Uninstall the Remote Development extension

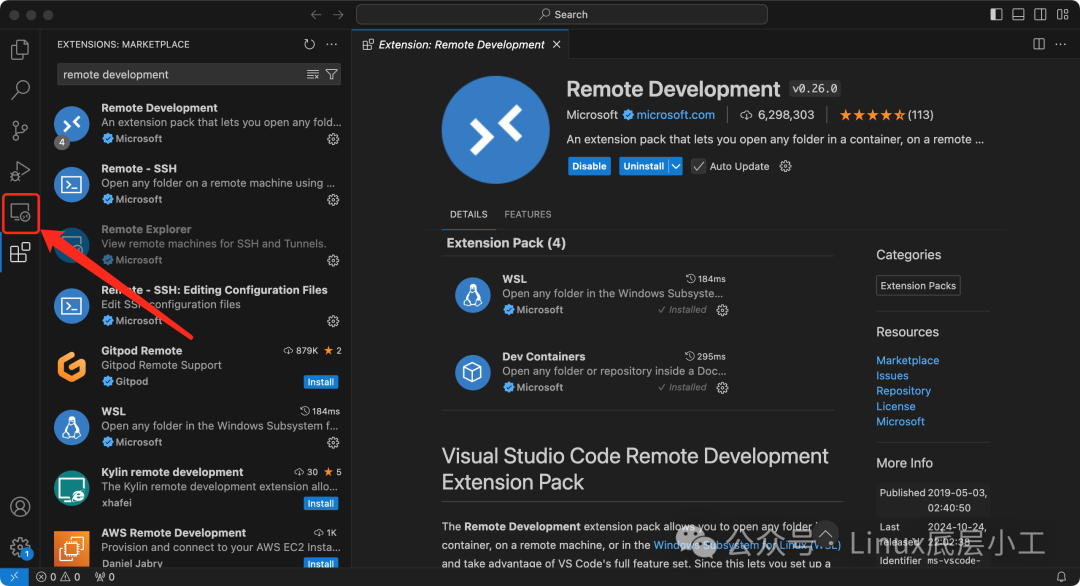pyautogui.click(x=643, y=166)
